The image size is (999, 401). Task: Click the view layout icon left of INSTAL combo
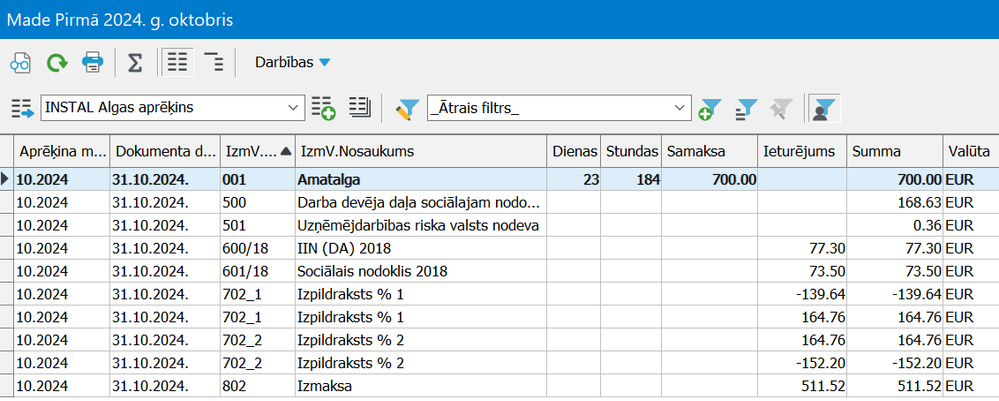(22, 108)
